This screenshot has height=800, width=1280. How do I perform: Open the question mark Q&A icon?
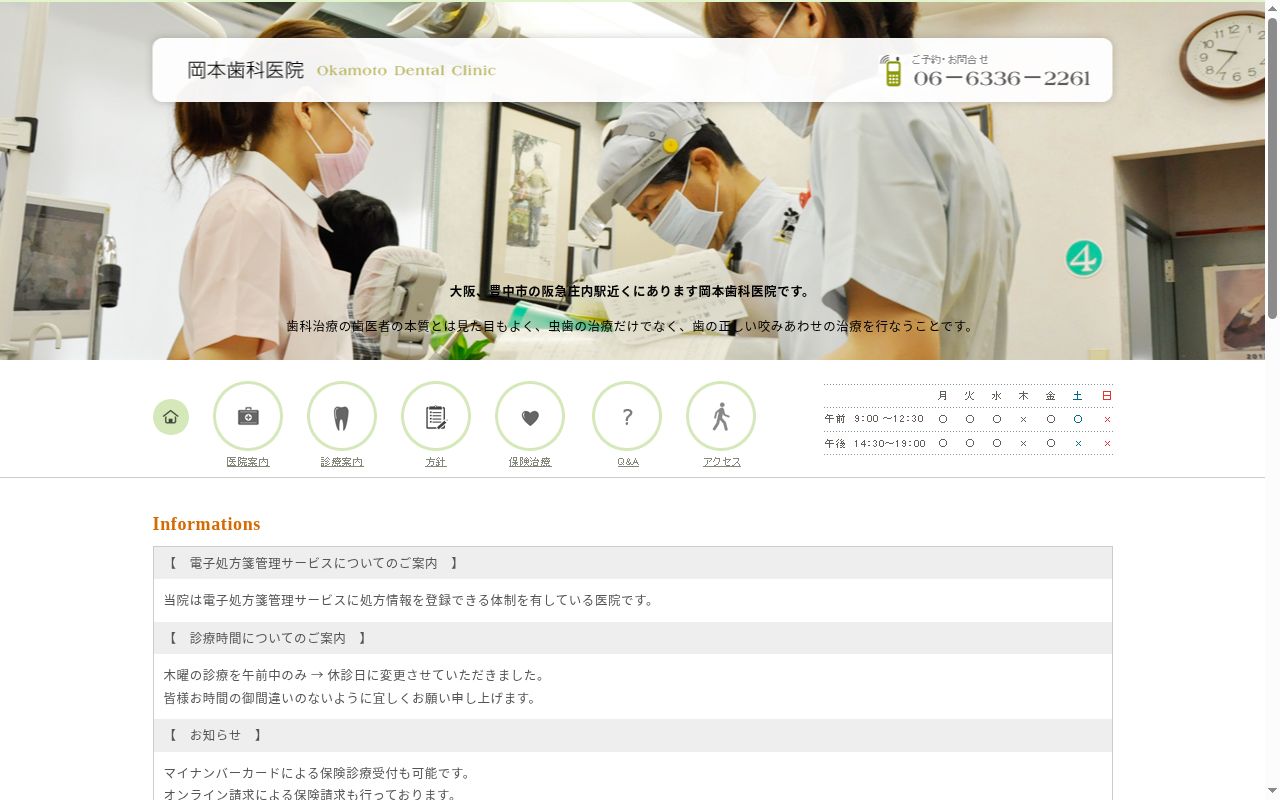point(627,416)
